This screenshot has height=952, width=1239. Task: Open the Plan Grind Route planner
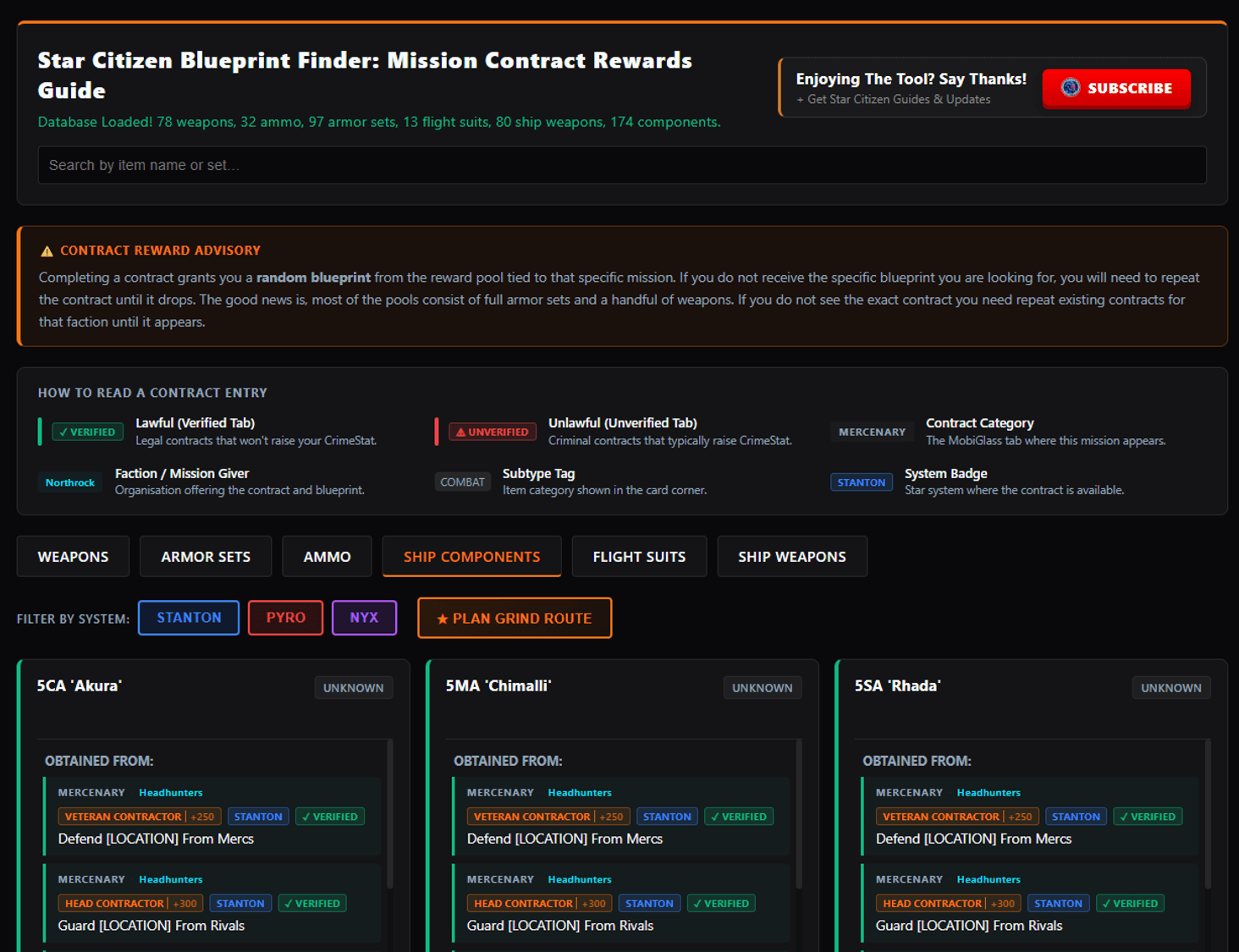pyautogui.click(x=515, y=618)
